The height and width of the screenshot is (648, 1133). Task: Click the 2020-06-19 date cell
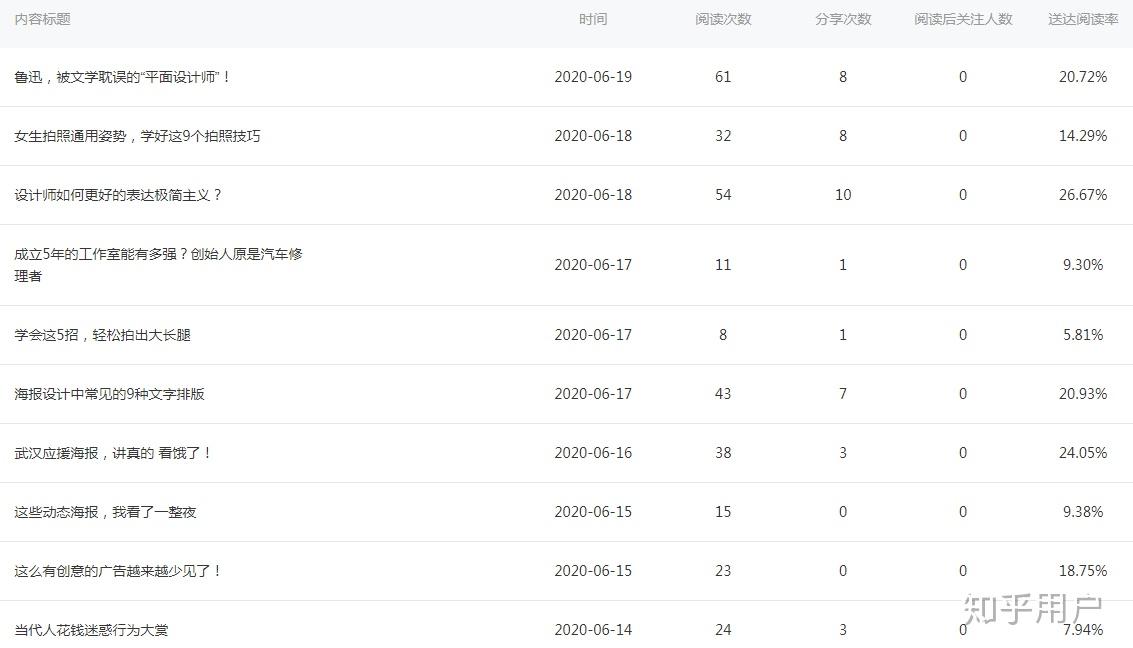[593, 77]
